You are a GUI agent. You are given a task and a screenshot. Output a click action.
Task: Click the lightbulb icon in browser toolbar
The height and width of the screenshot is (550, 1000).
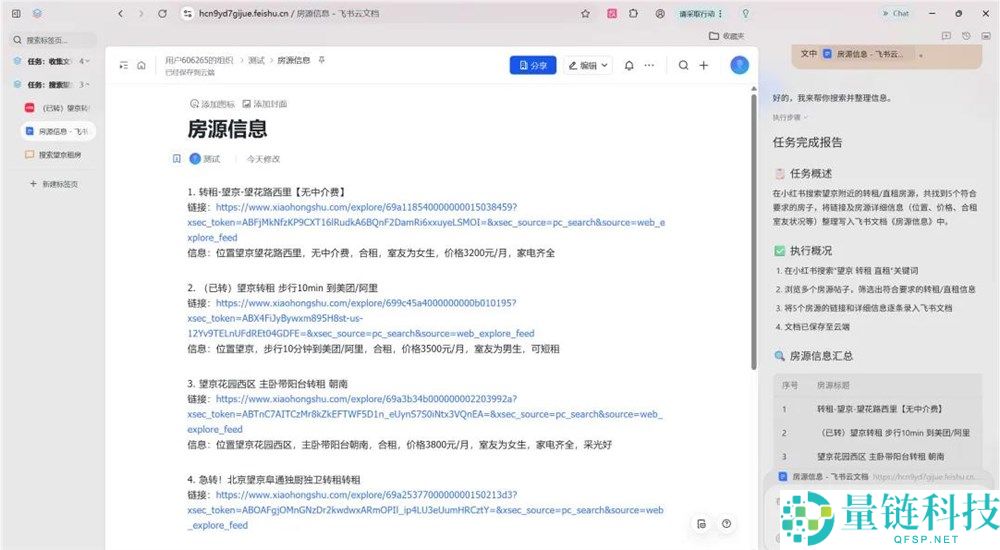pyautogui.click(x=746, y=13)
